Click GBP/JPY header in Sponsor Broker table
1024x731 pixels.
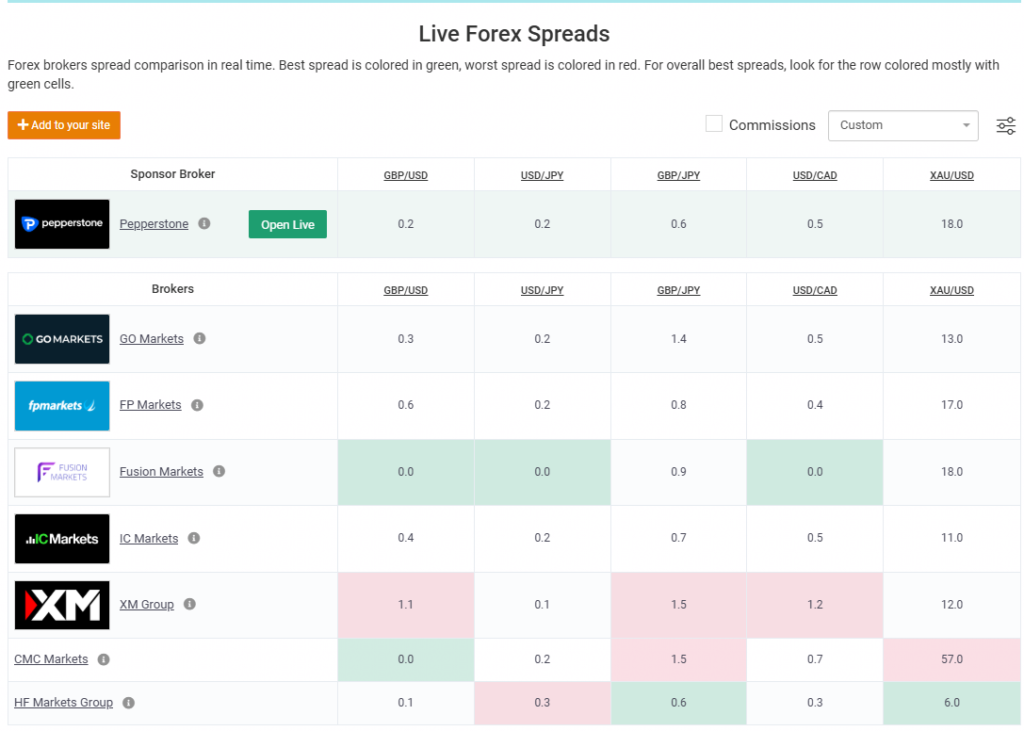pos(679,176)
